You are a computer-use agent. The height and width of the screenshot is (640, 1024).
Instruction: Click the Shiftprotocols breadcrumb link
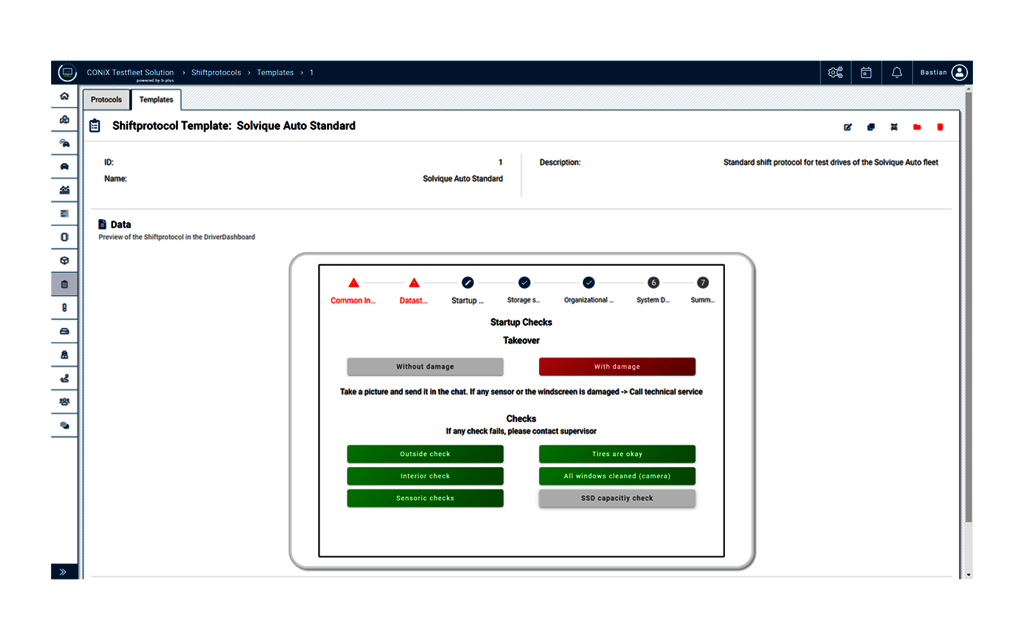click(x=216, y=73)
